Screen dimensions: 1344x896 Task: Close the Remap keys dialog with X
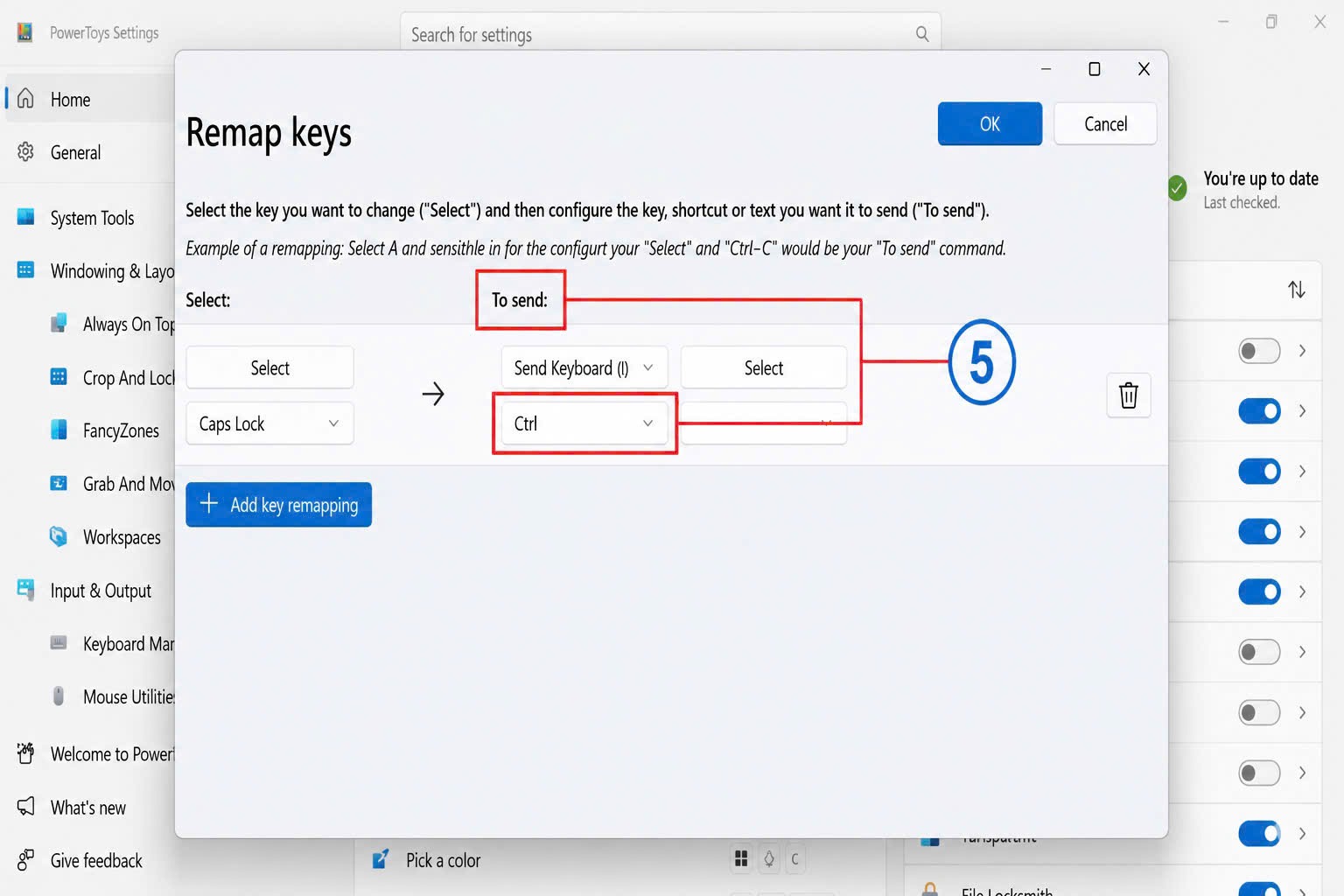[1144, 69]
